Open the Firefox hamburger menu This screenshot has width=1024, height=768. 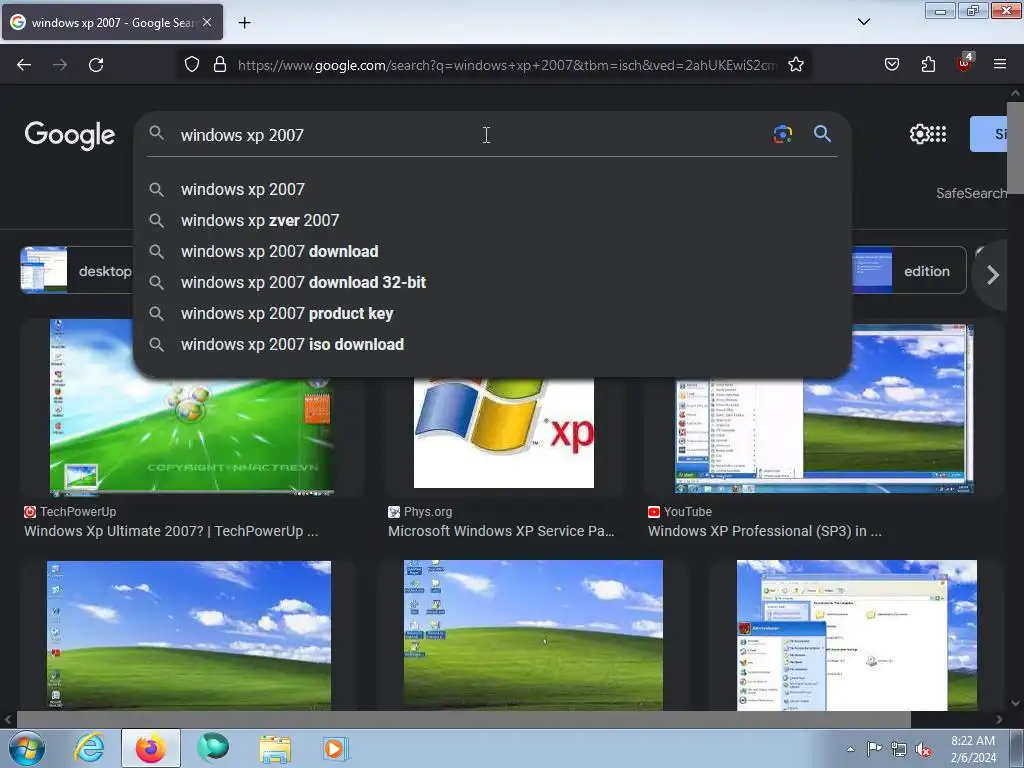999,65
